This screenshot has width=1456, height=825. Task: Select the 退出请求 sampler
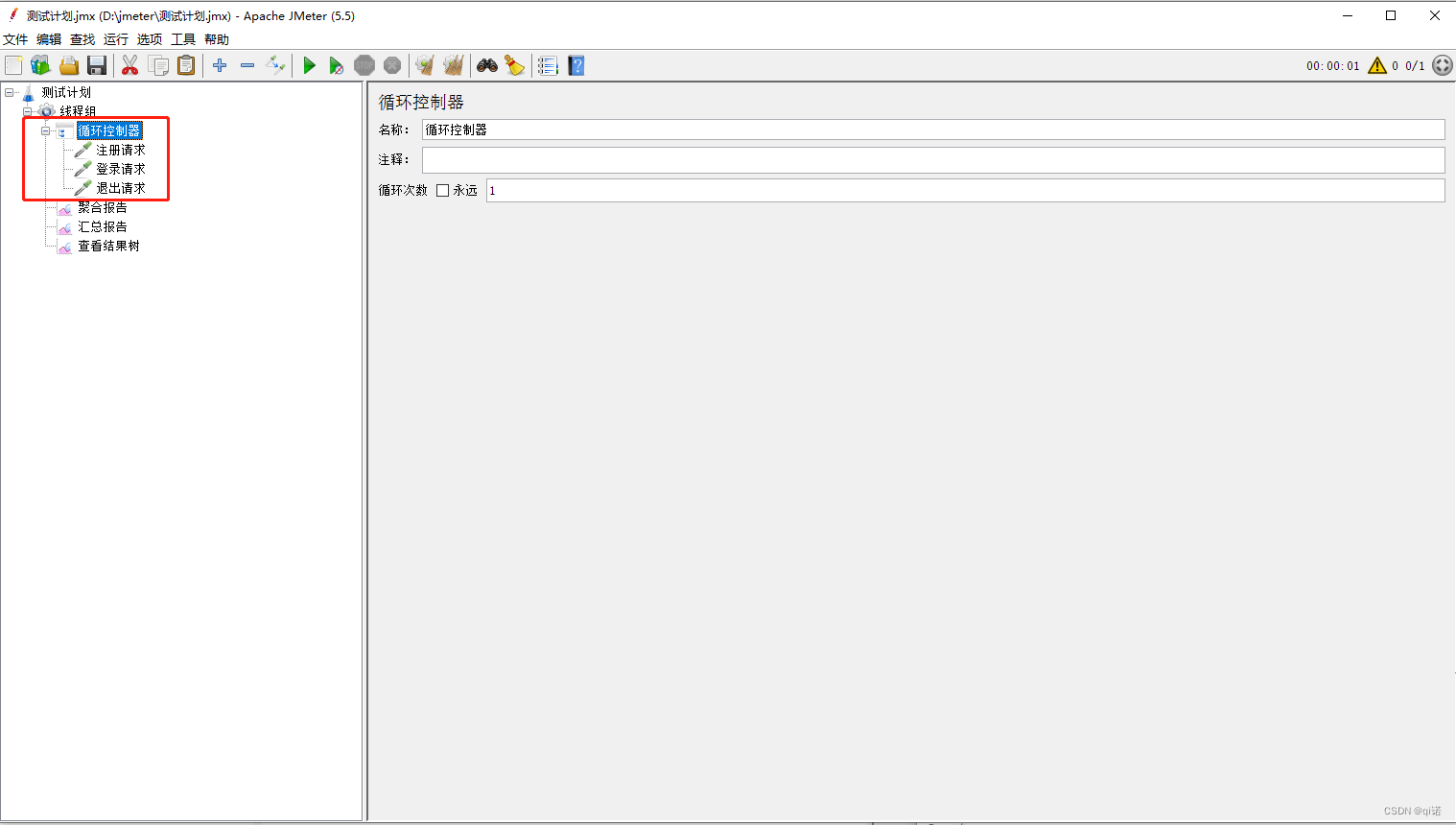pyautogui.click(x=121, y=188)
